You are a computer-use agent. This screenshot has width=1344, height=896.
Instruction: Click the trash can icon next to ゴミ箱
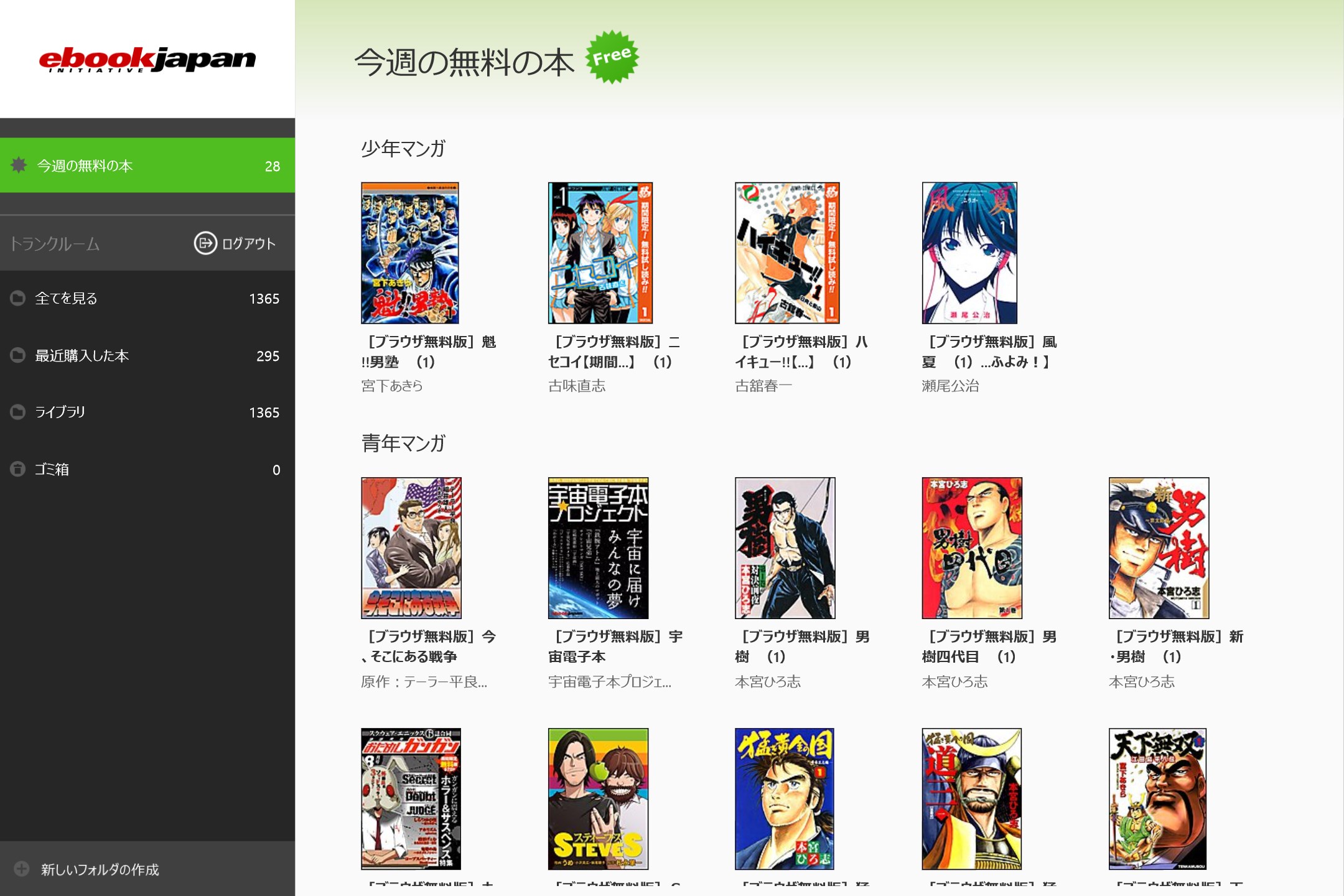click(x=17, y=469)
